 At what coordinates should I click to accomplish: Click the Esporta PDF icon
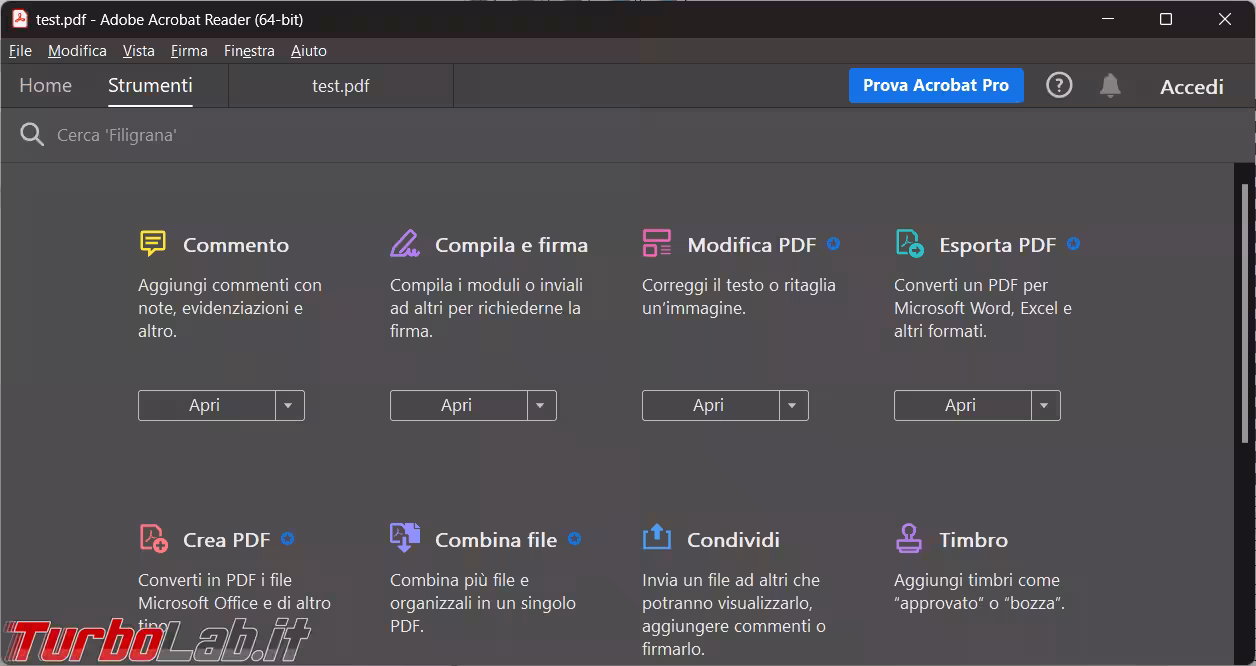(908, 242)
